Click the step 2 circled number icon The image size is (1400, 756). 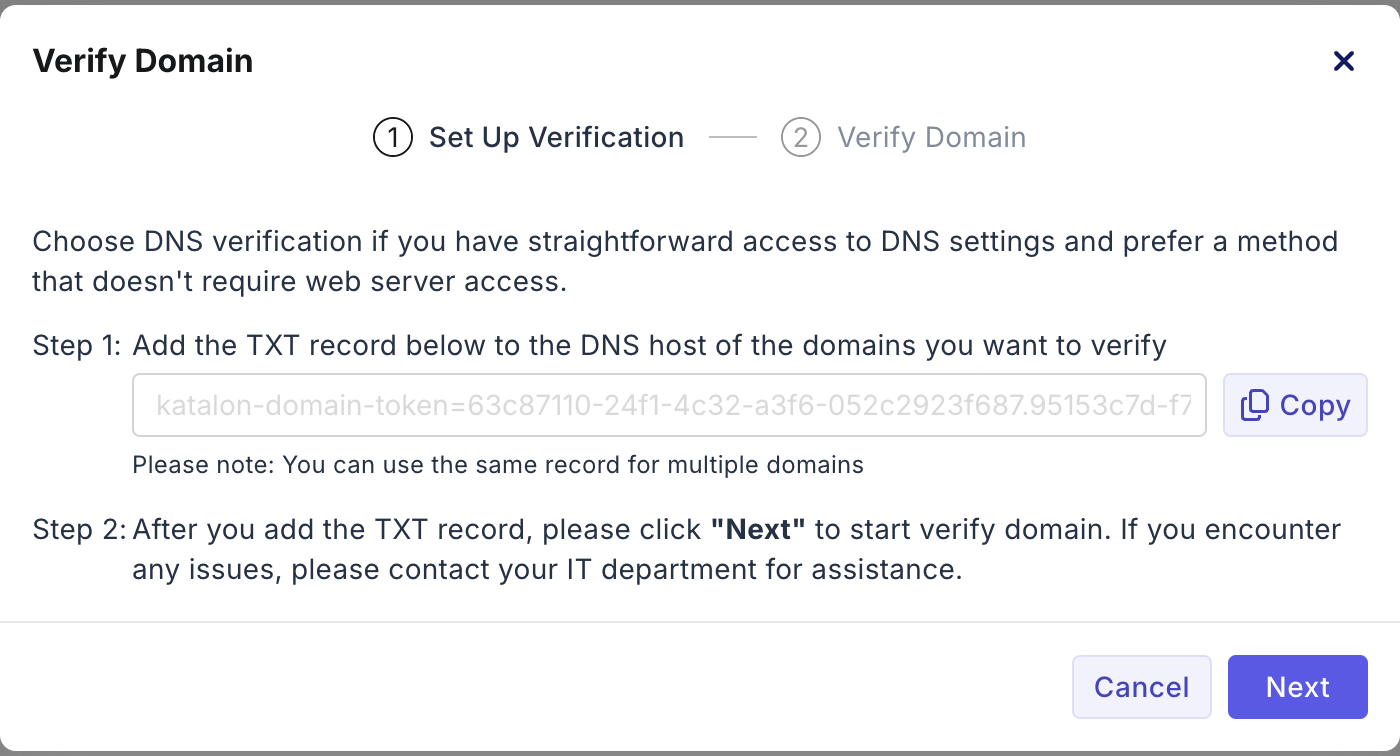801,137
